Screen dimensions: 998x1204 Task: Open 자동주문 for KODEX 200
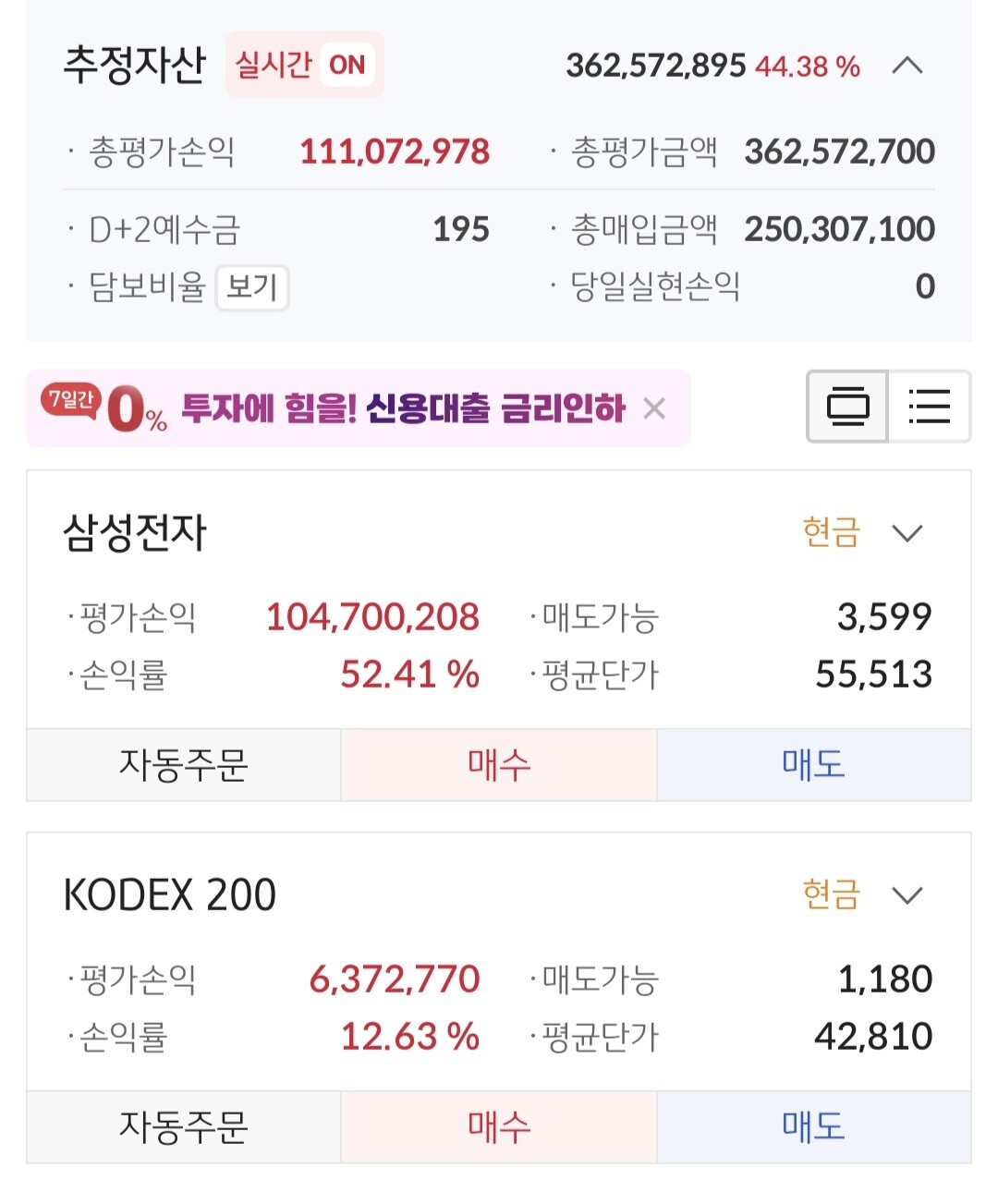click(x=184, y=1127)
